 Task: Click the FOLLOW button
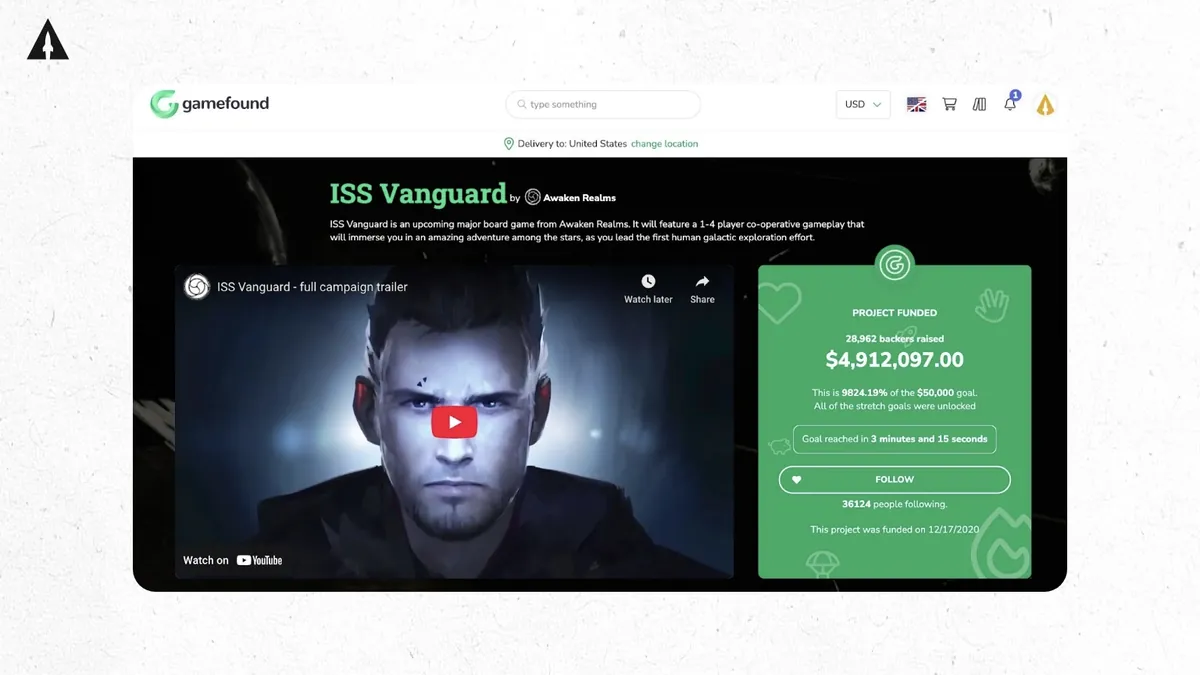coord(894,480)
